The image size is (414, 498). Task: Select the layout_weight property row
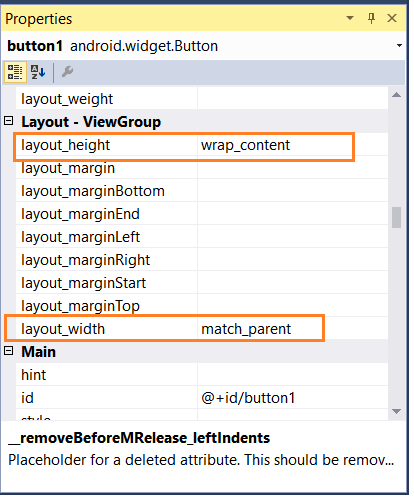202,99
